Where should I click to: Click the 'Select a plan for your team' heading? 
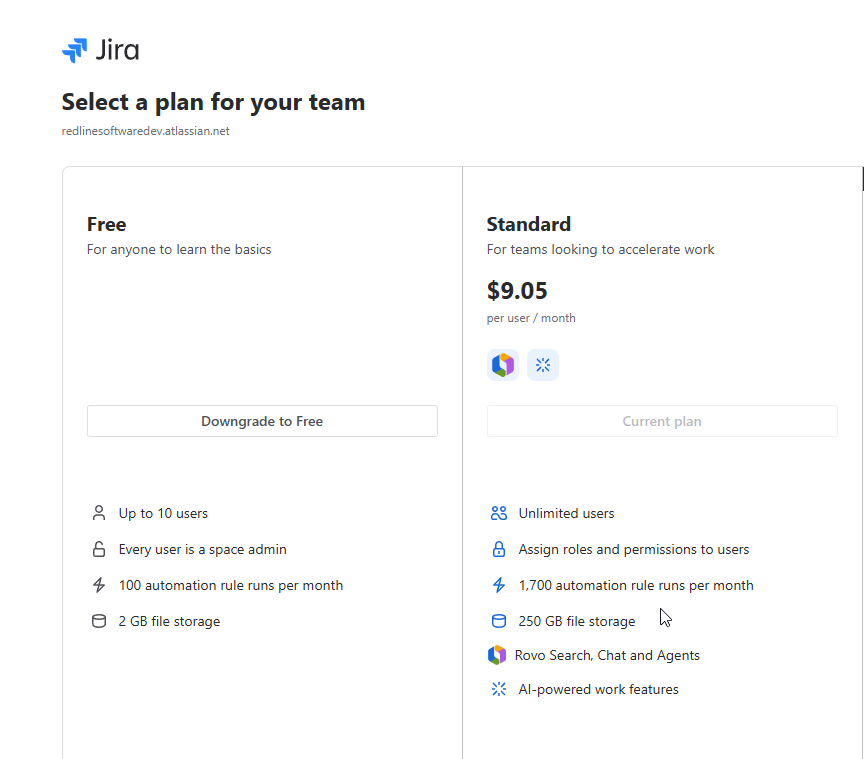point(213,102)
